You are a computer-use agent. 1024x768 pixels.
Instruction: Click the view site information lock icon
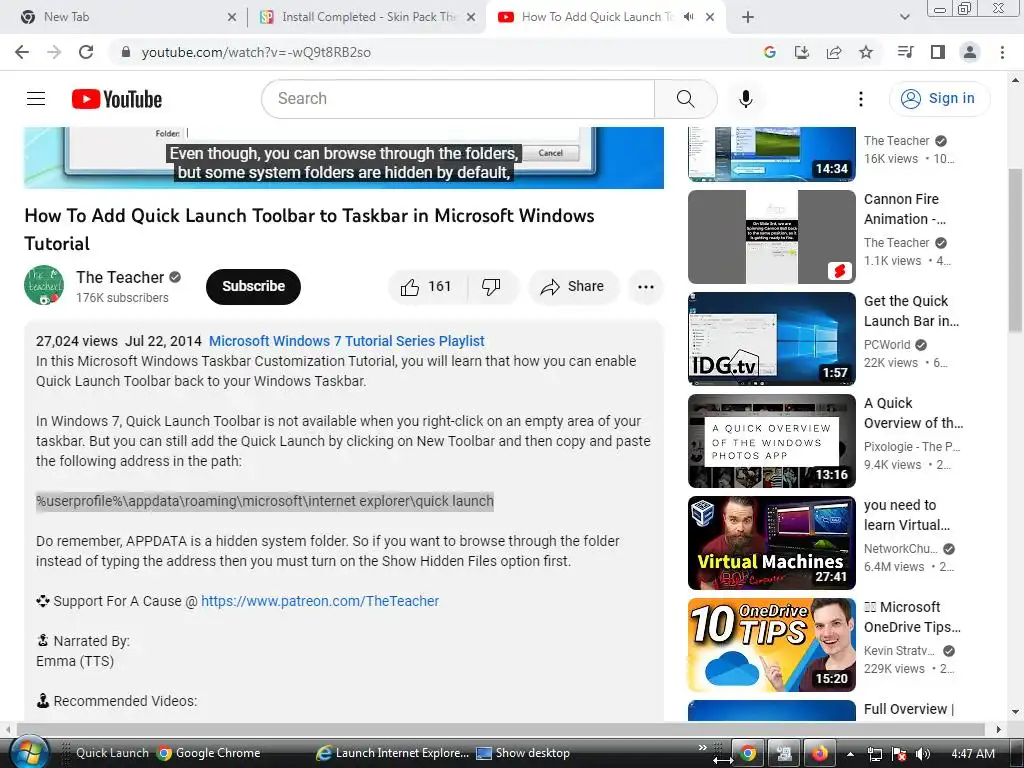(125, 52)
